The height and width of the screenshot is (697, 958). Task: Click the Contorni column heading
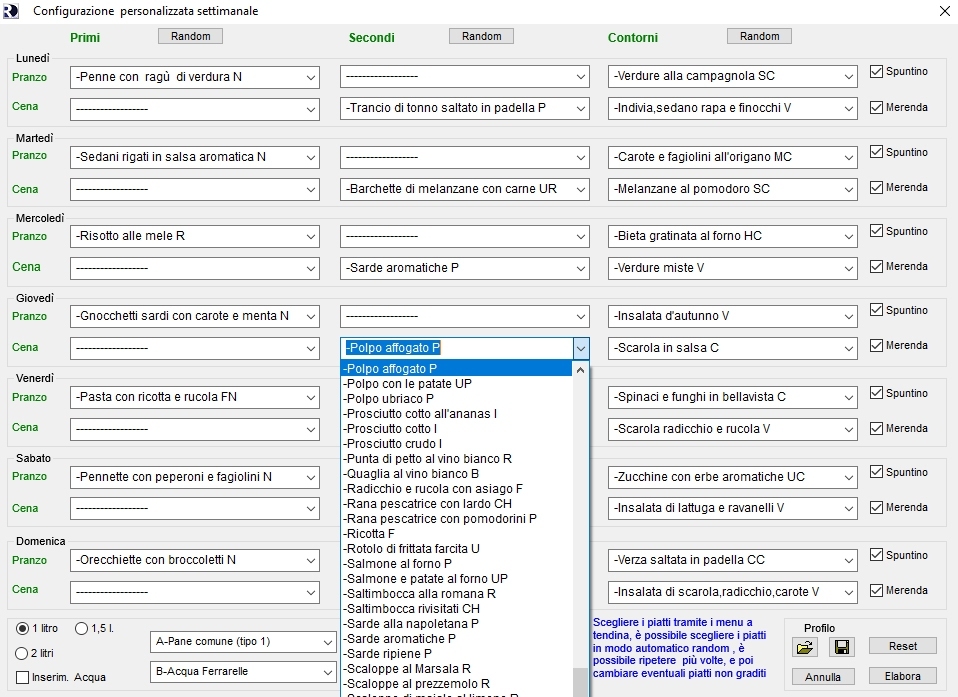coord(633,38)
